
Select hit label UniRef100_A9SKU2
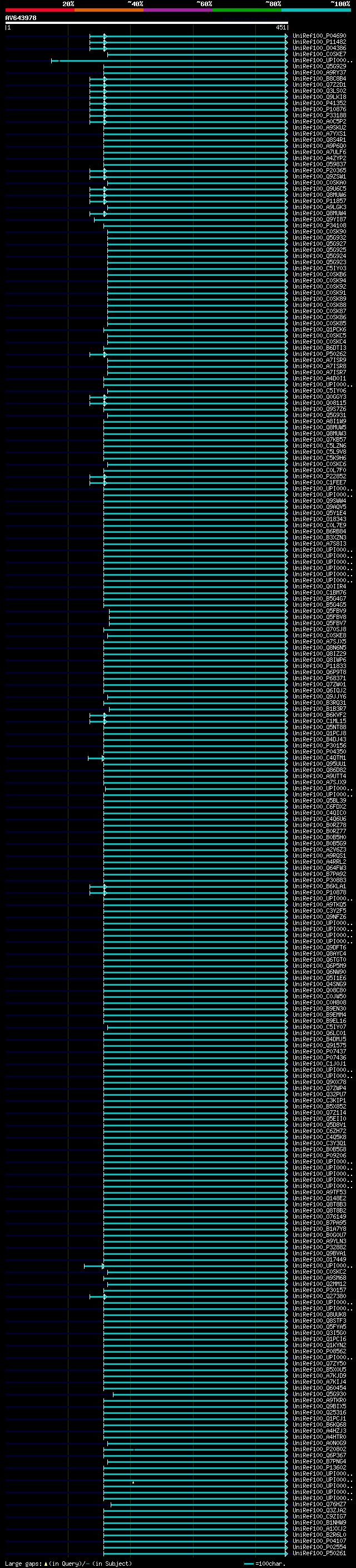319,128
